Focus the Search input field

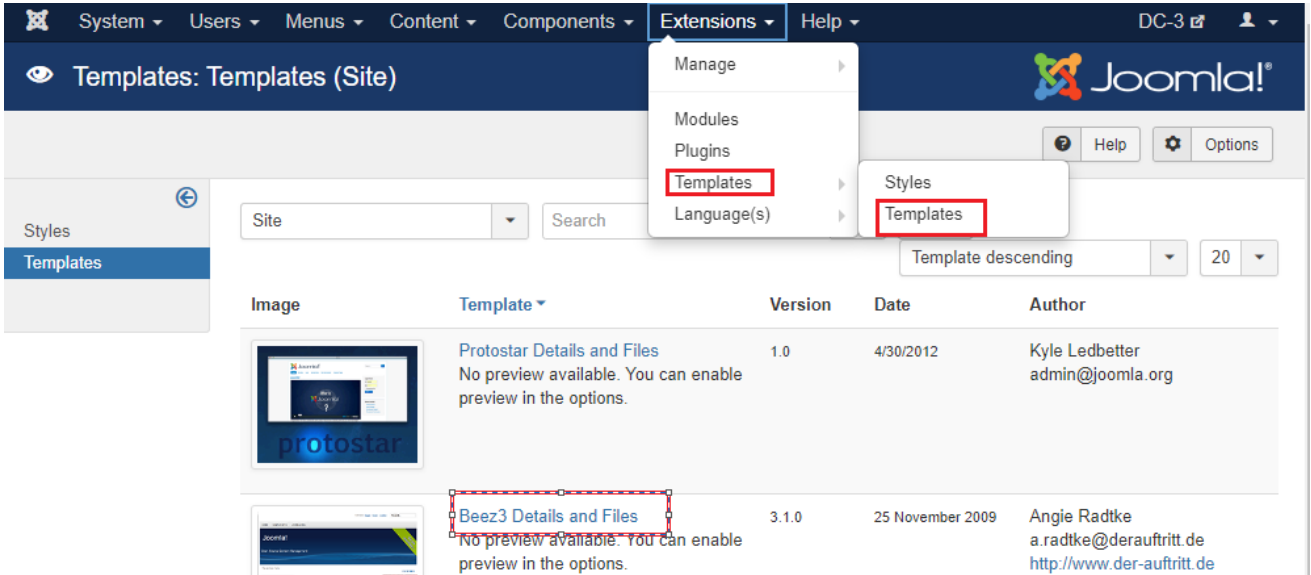click(x=596, y=221)
